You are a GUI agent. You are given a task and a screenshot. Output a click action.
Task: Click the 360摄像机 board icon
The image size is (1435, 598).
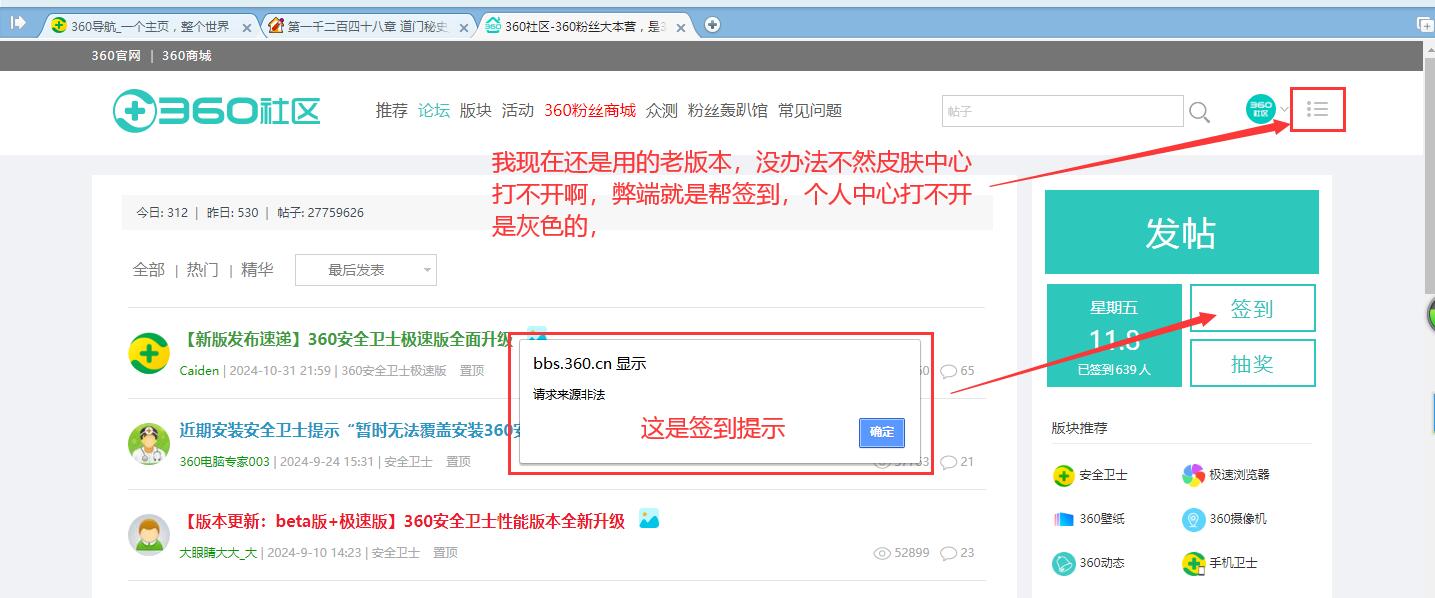(x=1193, y=519)
